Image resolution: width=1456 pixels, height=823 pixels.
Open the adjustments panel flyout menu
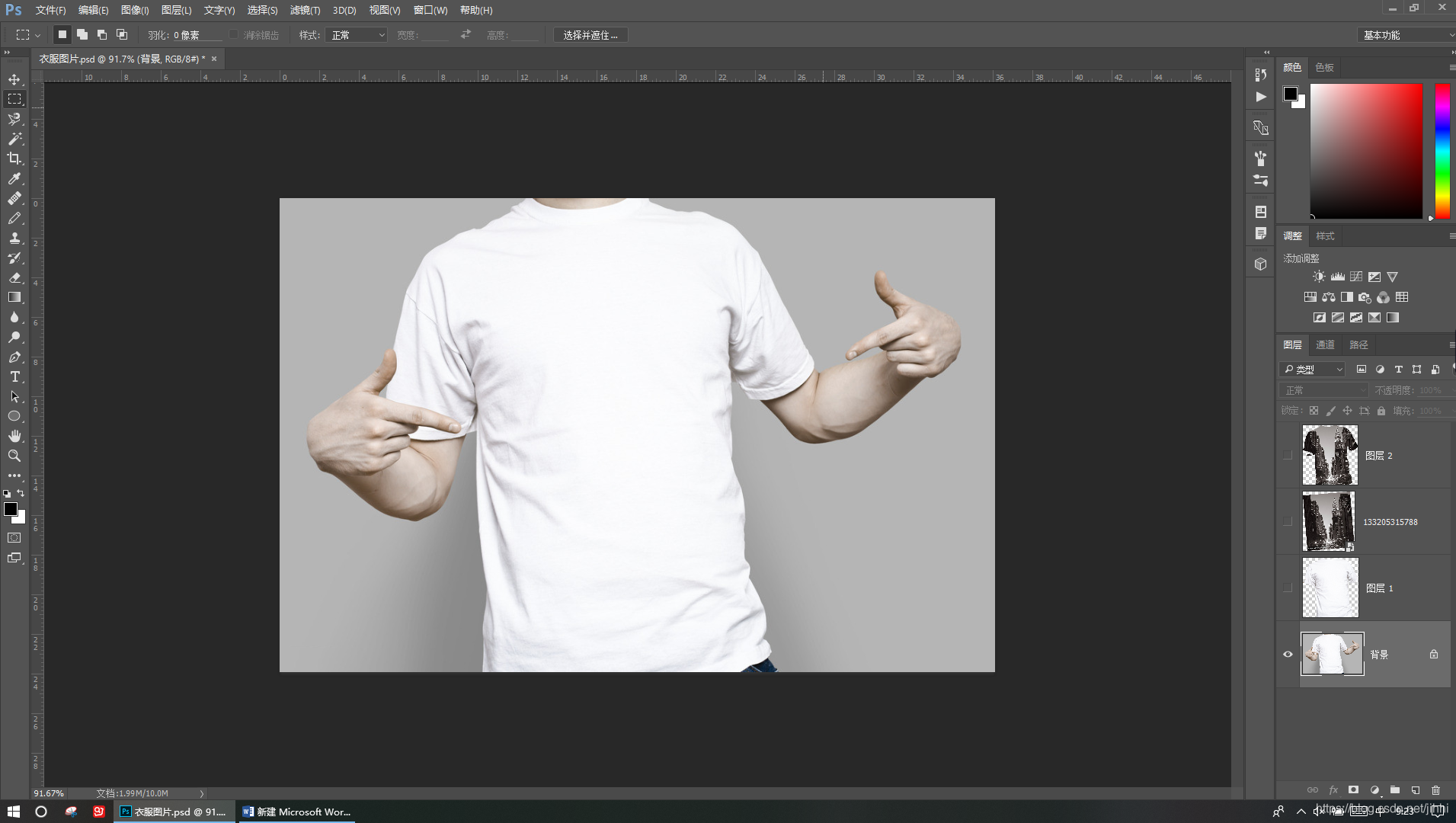click(1451, 236)
